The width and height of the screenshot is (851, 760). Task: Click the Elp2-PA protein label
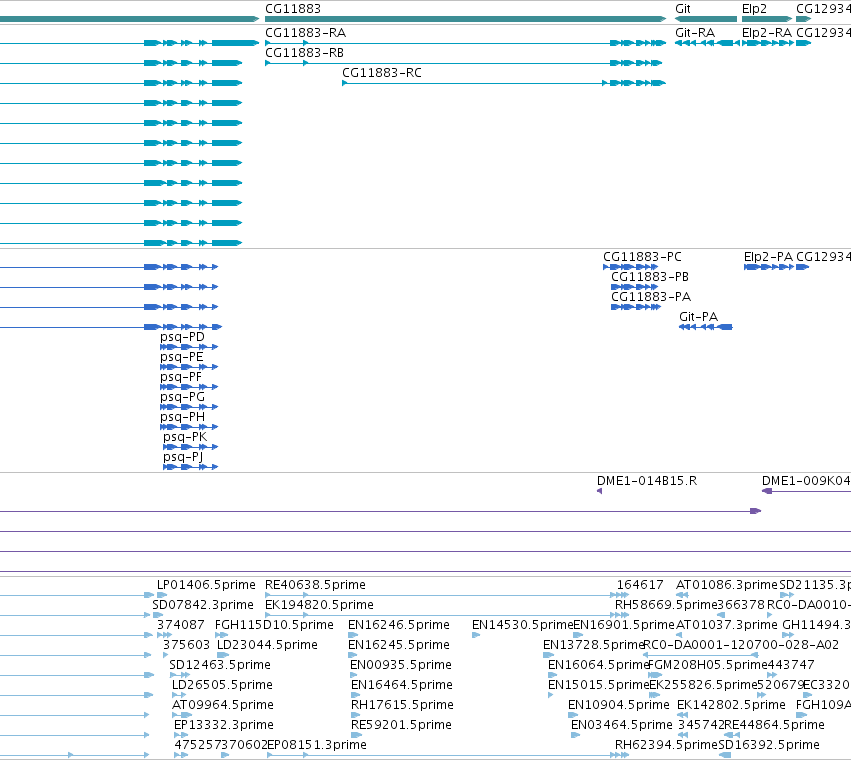click(768, 257)
